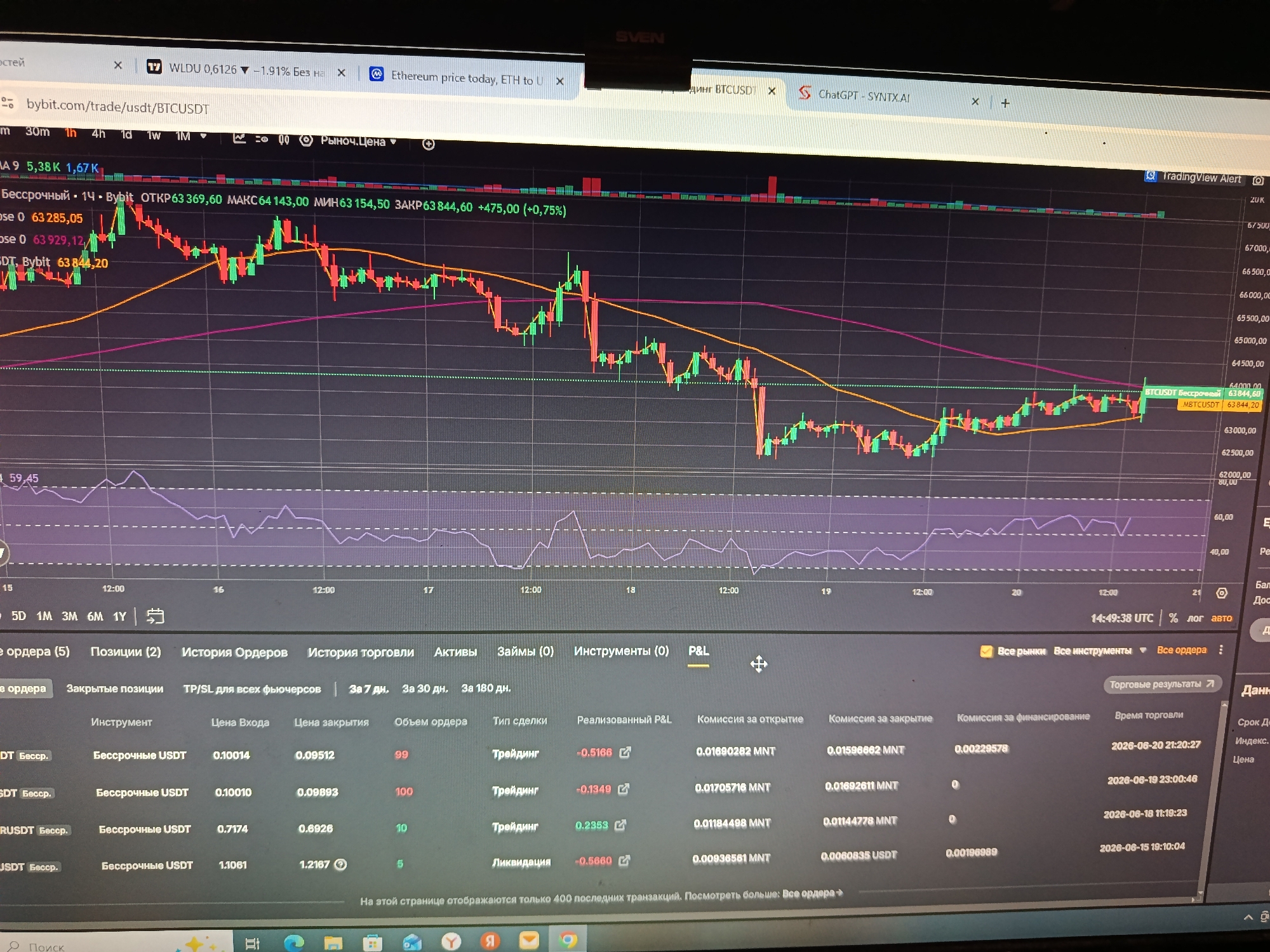
Task: Select the P&L tab
Action: 698,651
